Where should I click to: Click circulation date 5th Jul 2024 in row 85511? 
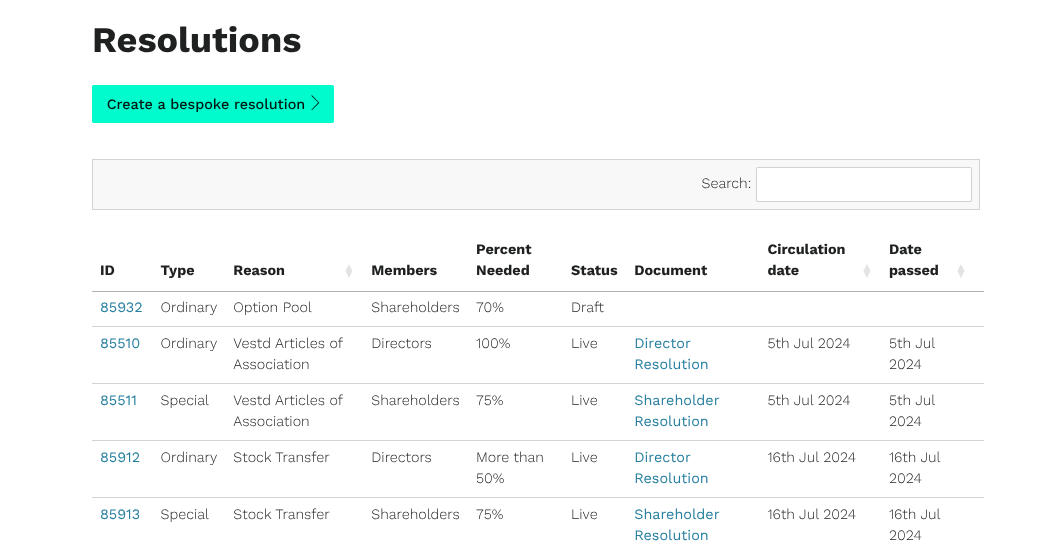(809, 400)
